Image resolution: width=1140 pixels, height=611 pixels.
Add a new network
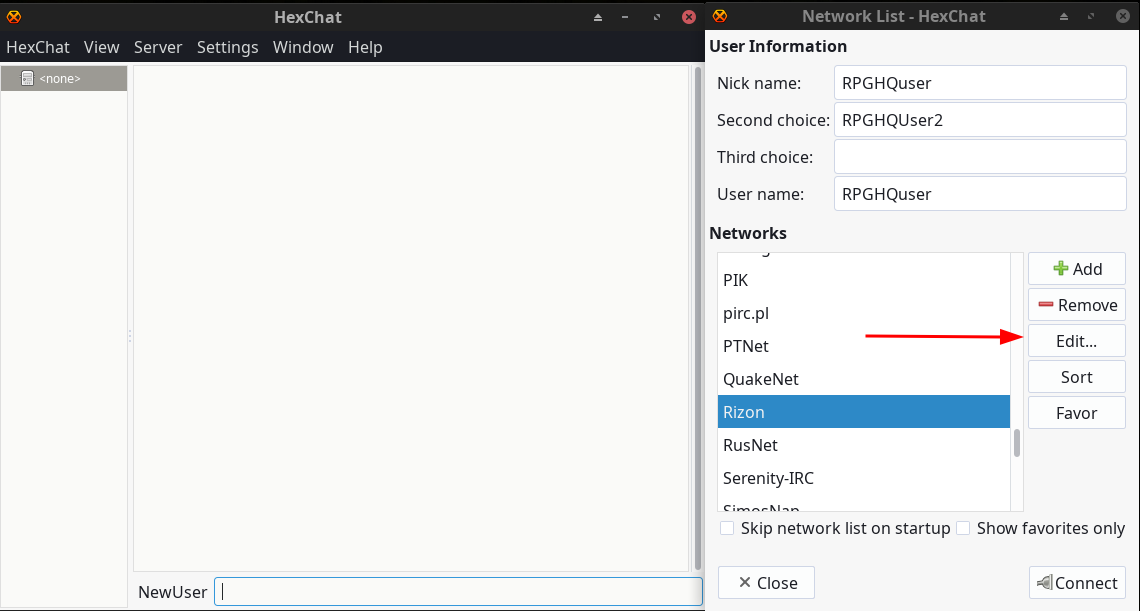click(x=1077, y=269)
